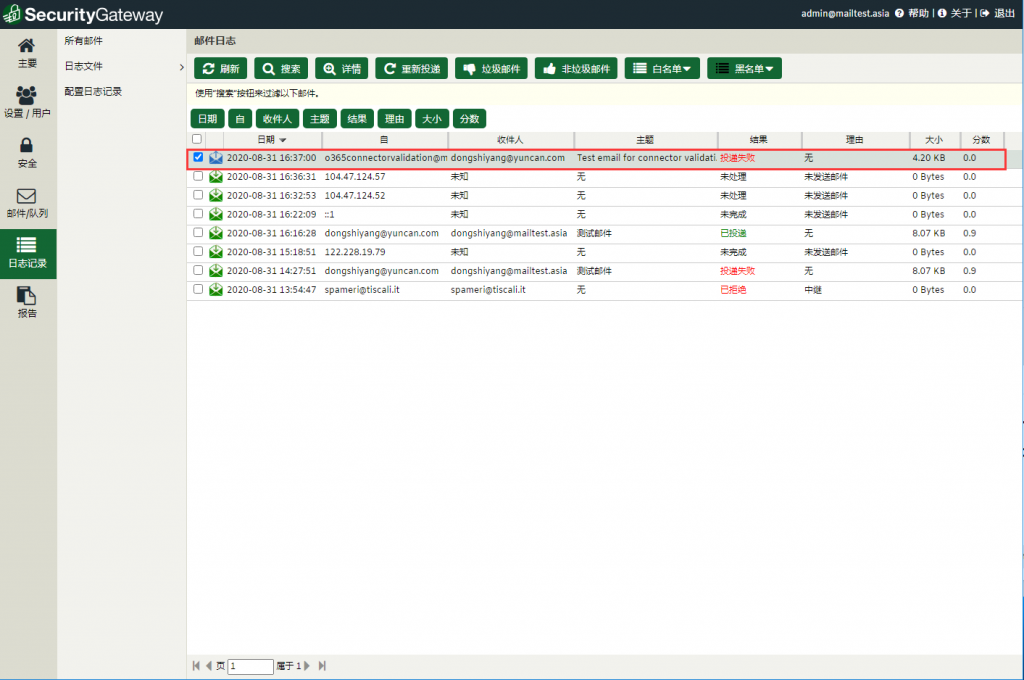Screen dimensions: 1024x680
Task: Check the 2020-08-31 16:22:09 row checkbox
Action: [198, 214]
